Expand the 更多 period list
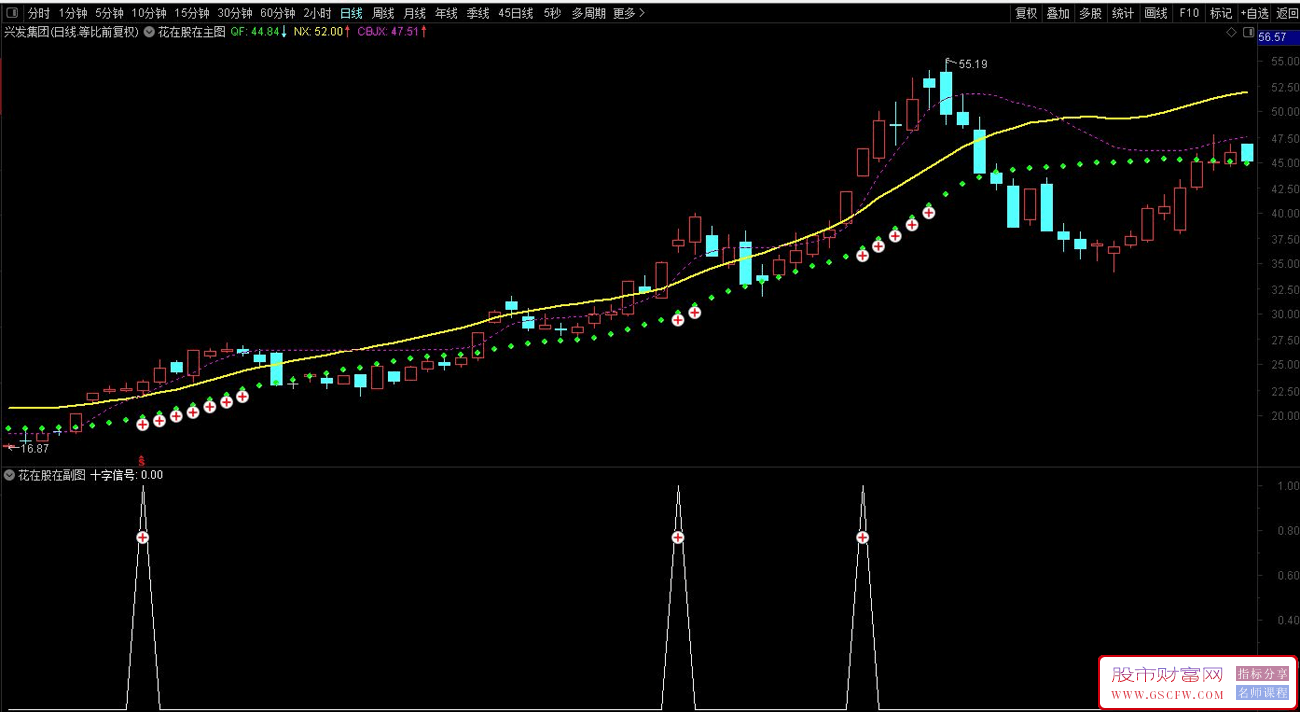The width and height of the screenshot is (1300, 712). pyautogui.click(x=628, y=13)
